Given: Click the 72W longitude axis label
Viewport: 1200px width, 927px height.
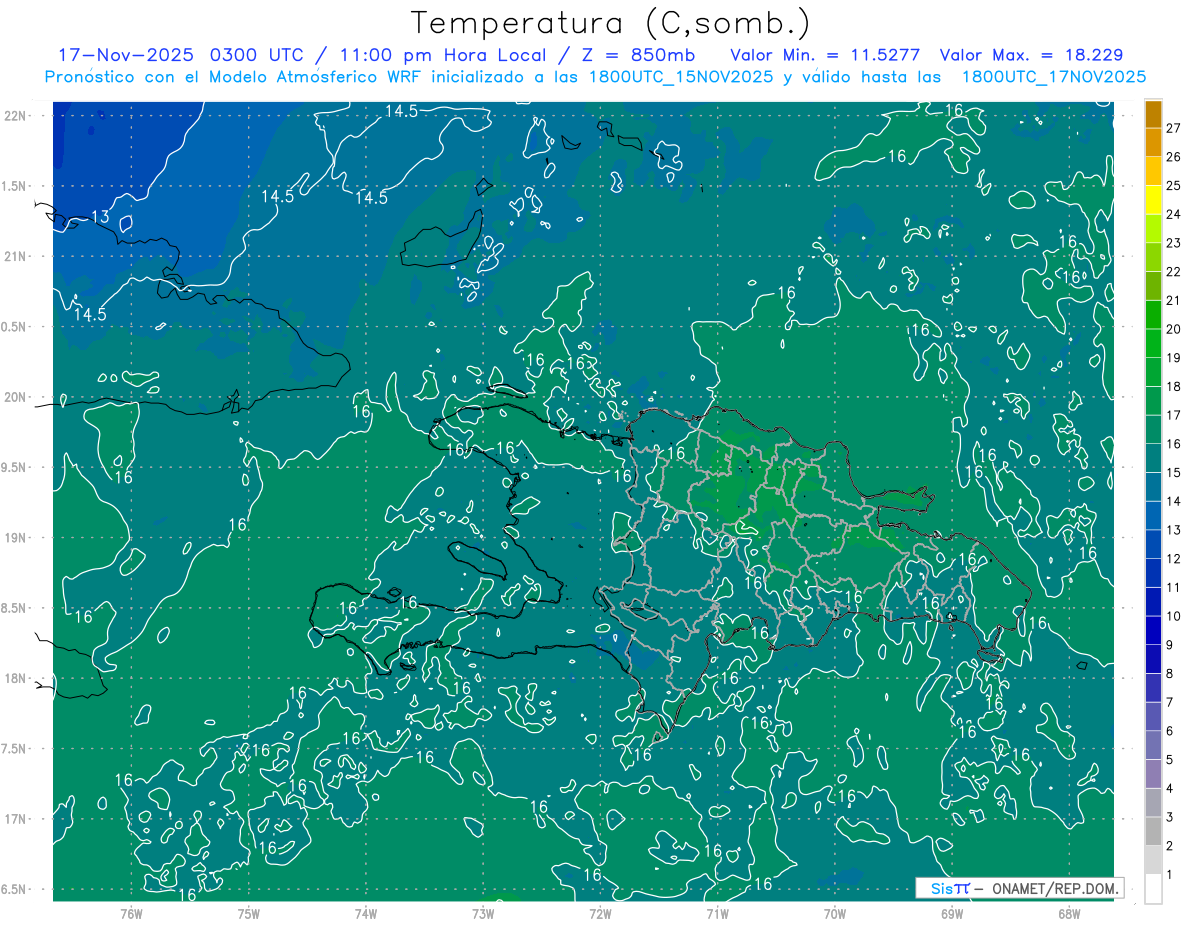Looking at the screenshot, I should (x=600, y=913).
